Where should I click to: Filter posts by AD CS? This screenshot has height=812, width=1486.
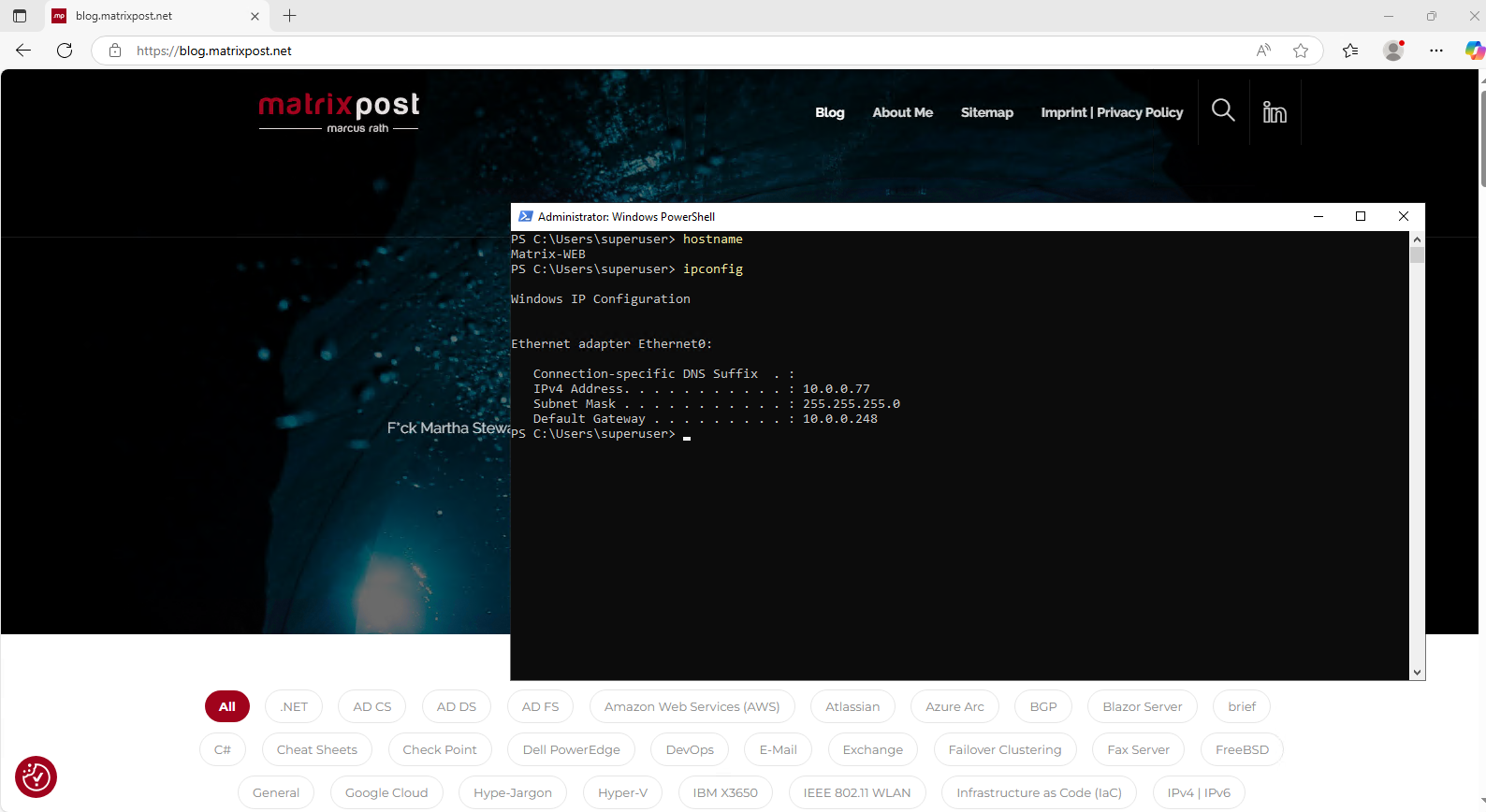pos(372,706)
